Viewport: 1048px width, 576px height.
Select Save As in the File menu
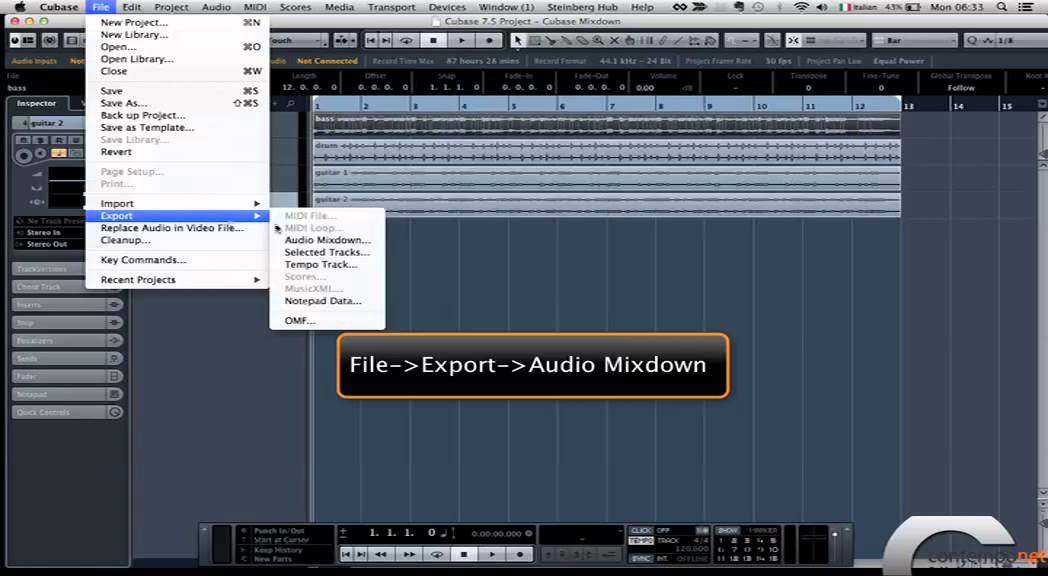pos(177,103)
